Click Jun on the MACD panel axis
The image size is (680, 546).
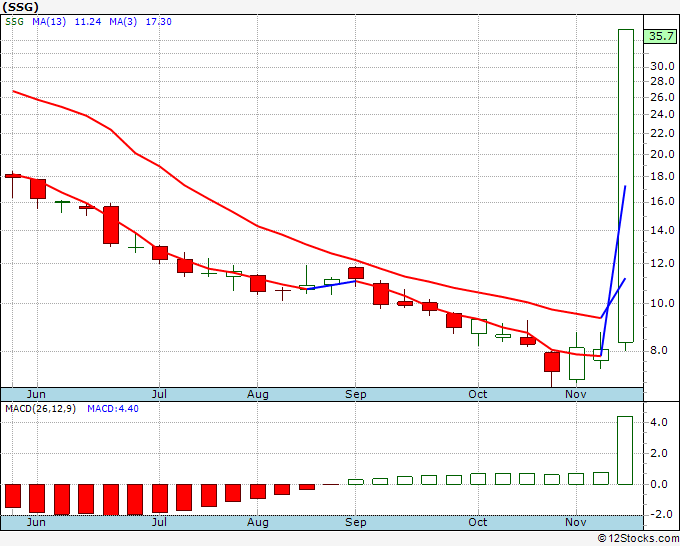pyautogui.click(x=36, y=522)
